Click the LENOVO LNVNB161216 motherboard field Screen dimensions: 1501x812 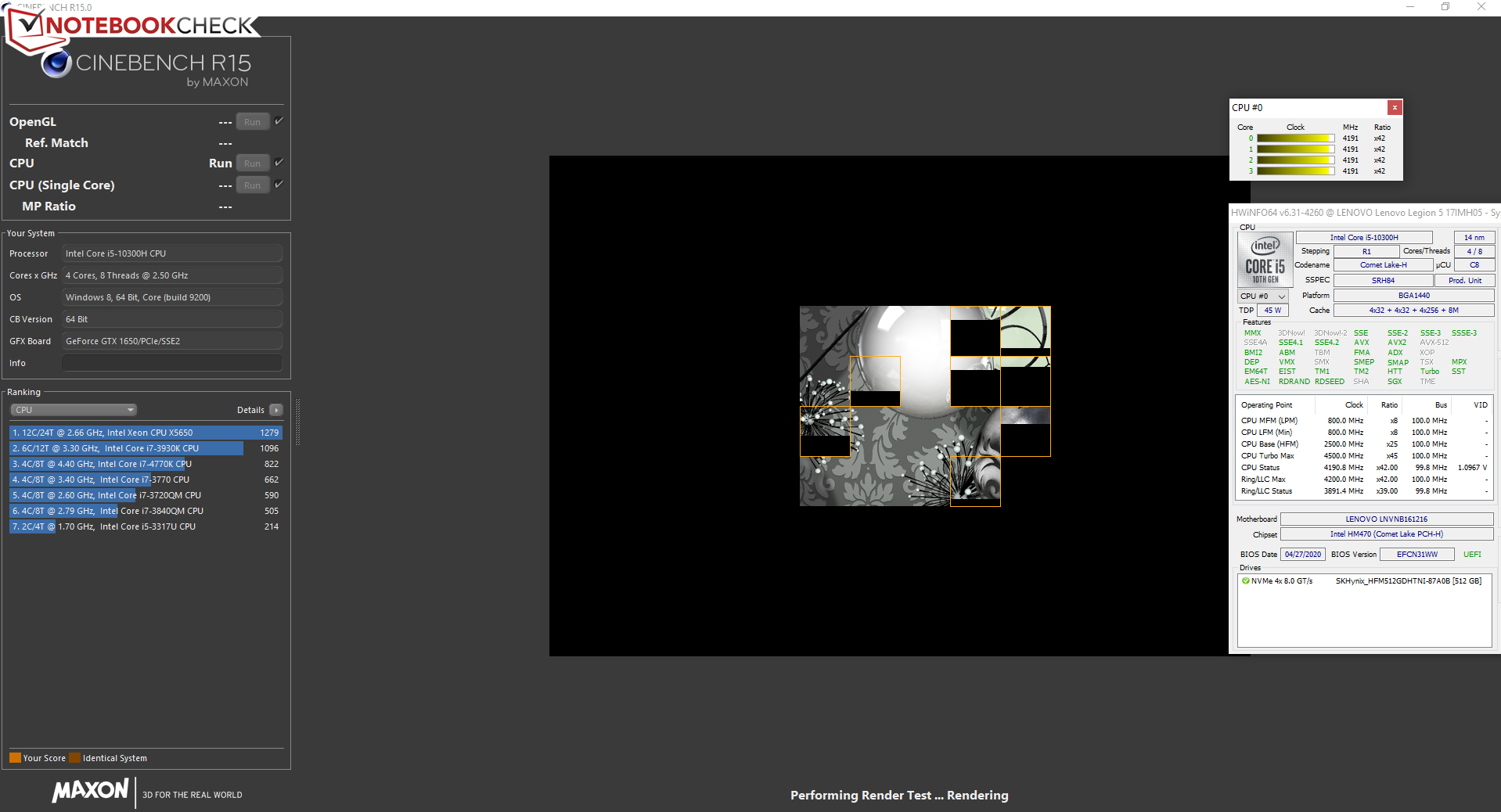coord(1387,519)
